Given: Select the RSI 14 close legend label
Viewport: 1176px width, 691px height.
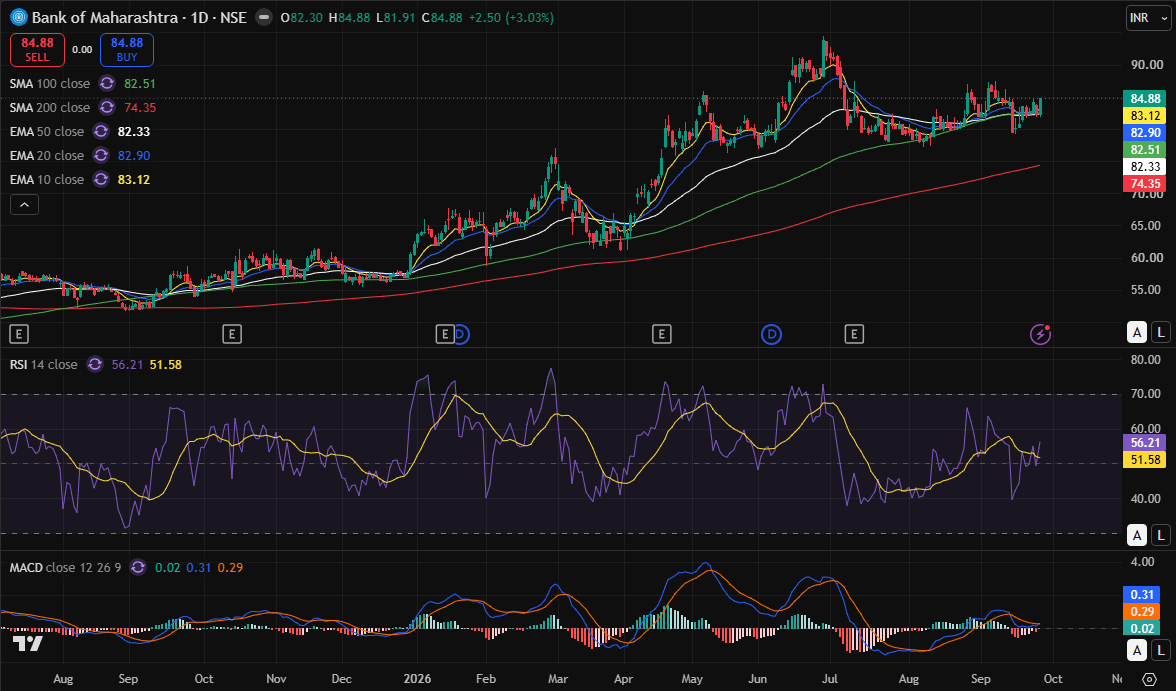Looking at the screenshot, I should point(44,365).
